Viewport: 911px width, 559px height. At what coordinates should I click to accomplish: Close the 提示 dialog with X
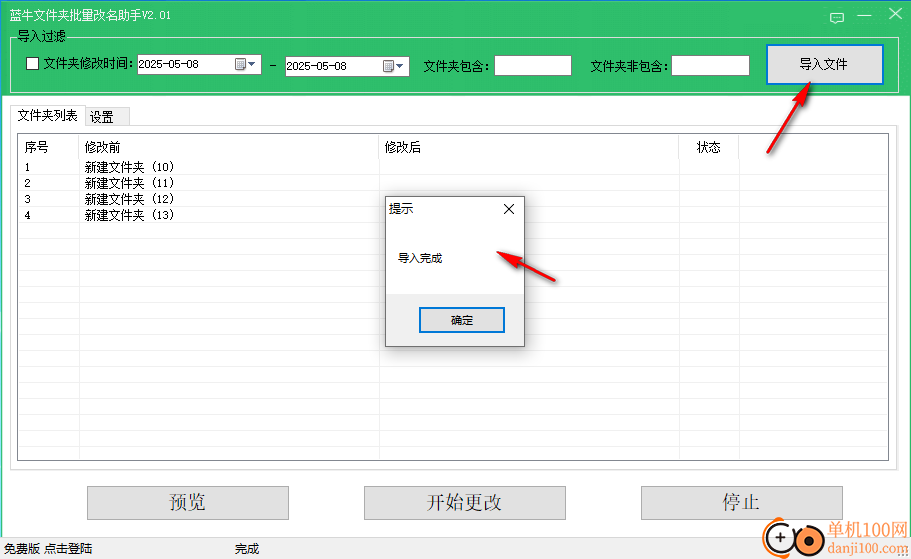pyautogui.click(x=509, y=209)
